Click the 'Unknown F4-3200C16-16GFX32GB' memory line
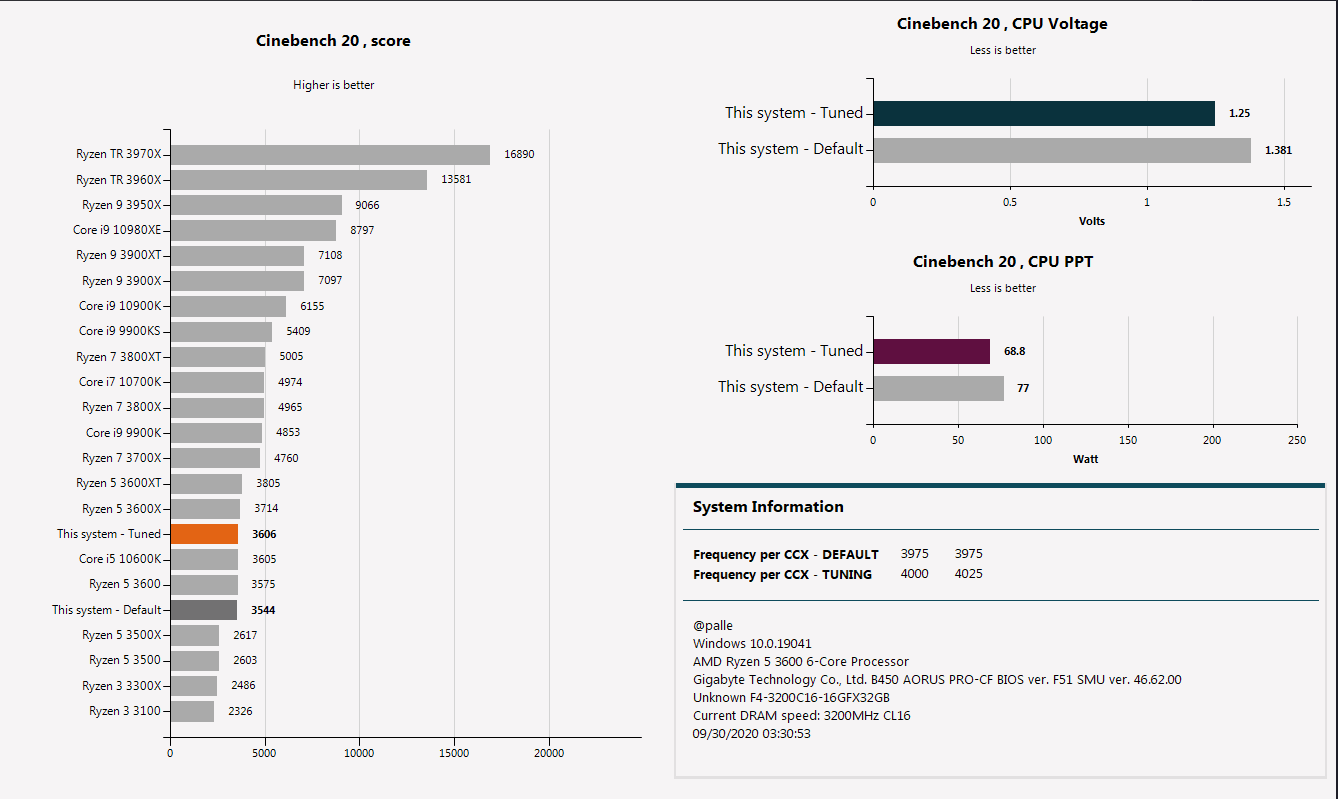 (792, 698)
